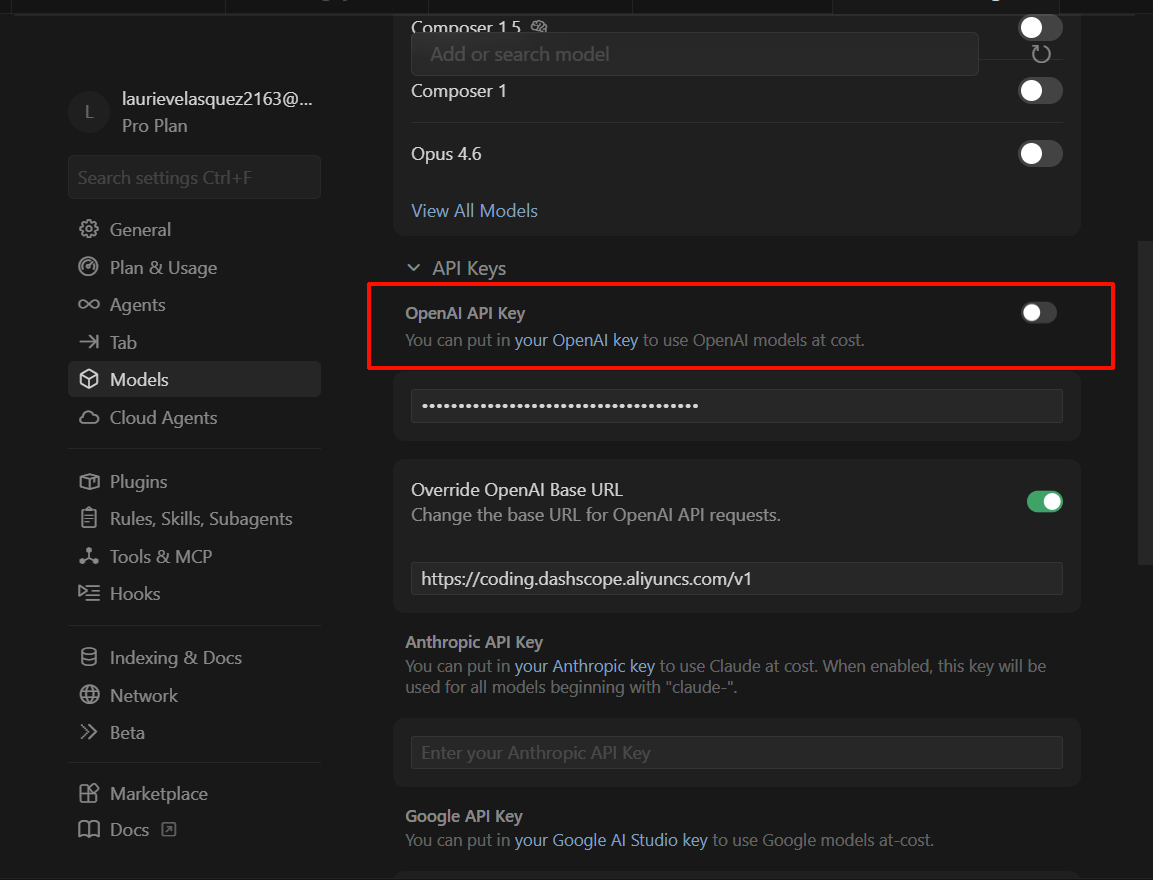Open the General settings page
Viewport: 1153px width, 880px height.
pyautogui.click(x=194, y=229)
